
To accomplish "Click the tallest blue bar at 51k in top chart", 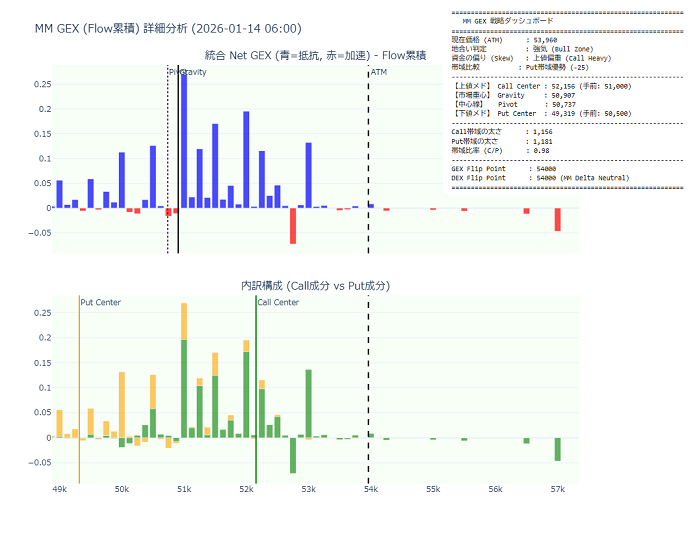I will (x=184, y=140).
